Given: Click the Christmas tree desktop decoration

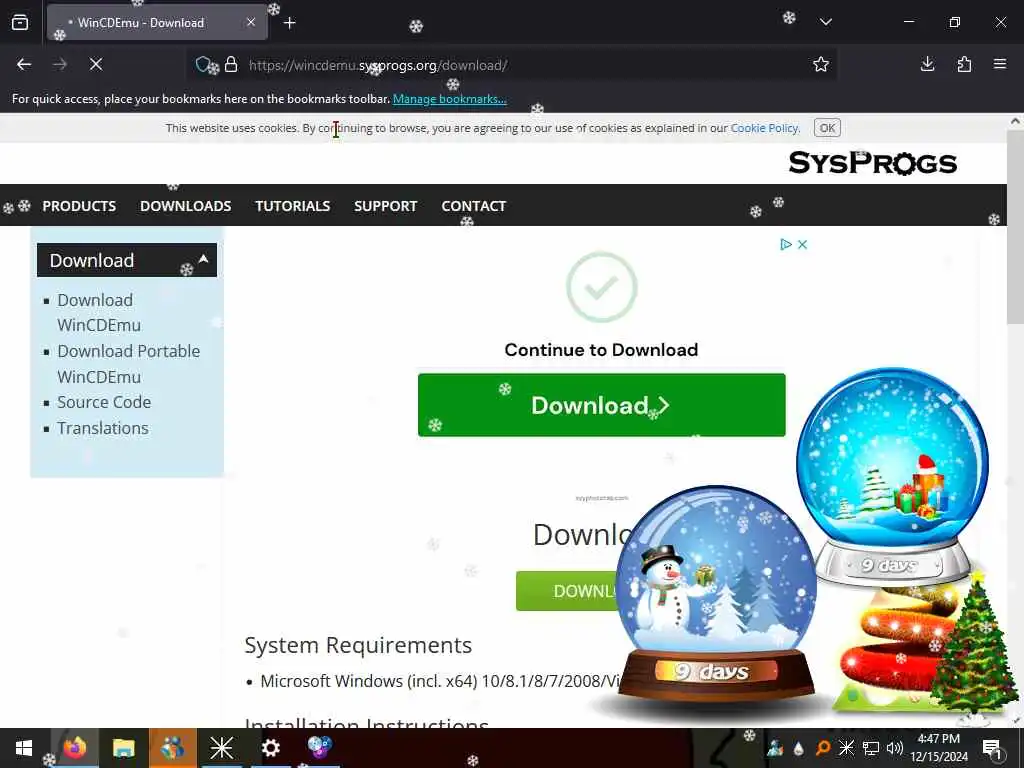Looking at the screenshot, I should (974, 648).
